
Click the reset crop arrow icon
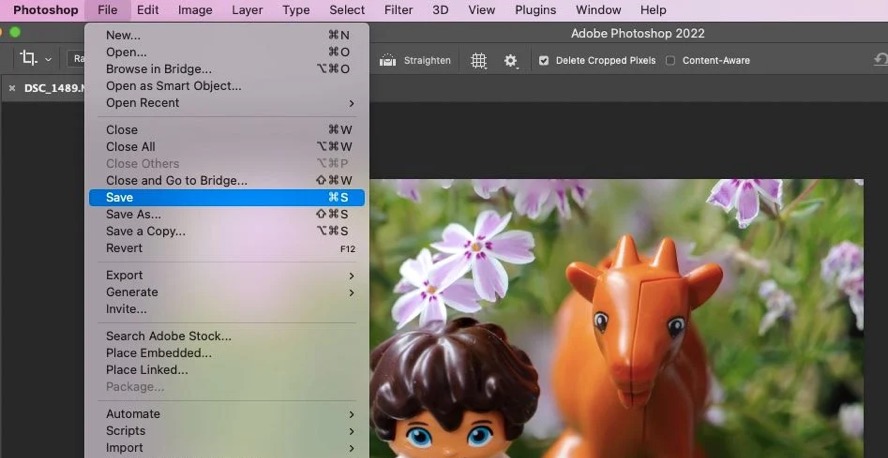pos(880,60)
